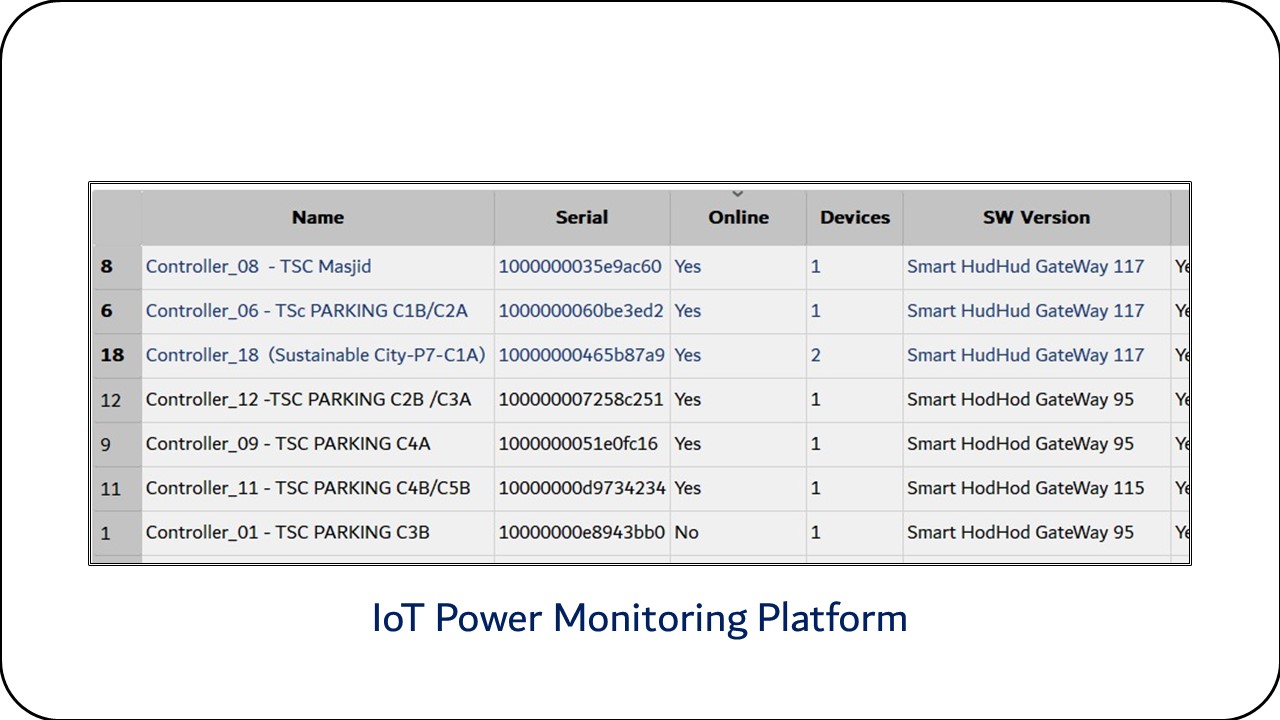This screenshot has height=720, width=1280.
Task: Click serial 10000000465b87a9 link
Action: click(581, 355)
